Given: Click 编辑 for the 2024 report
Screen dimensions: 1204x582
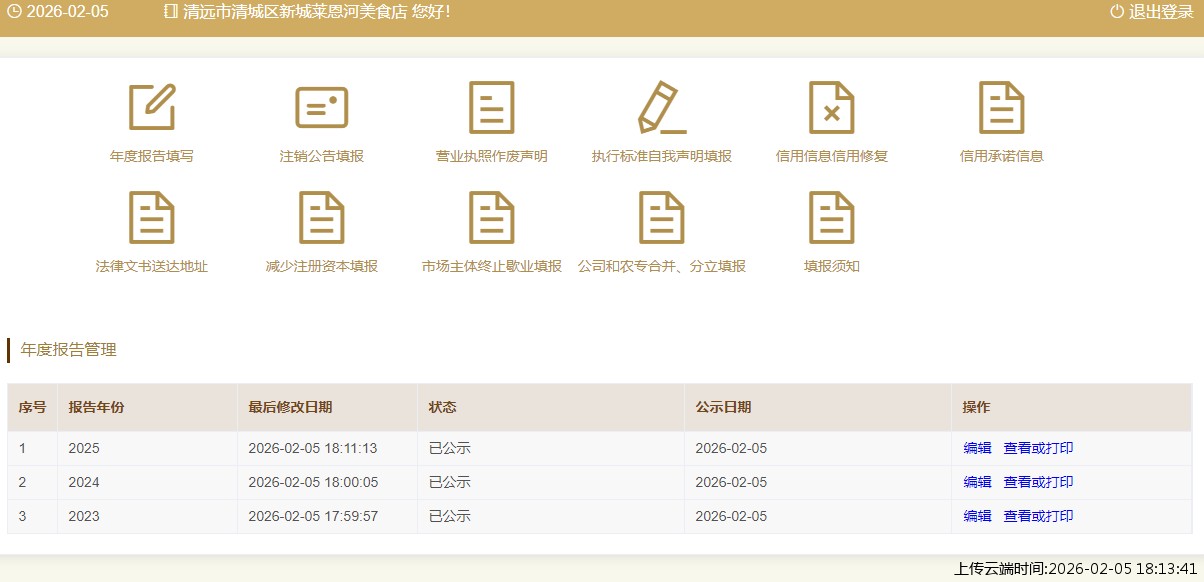Looking at the screenshot, I should tap(977, 482).
